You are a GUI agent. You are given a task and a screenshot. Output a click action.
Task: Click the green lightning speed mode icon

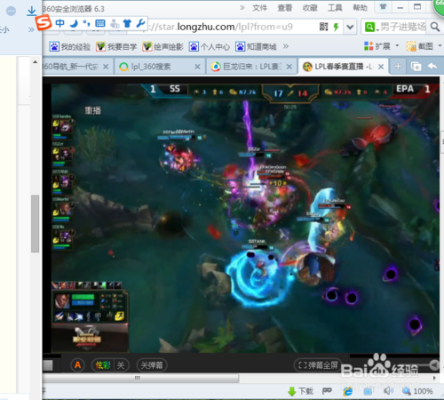[336, 27]
